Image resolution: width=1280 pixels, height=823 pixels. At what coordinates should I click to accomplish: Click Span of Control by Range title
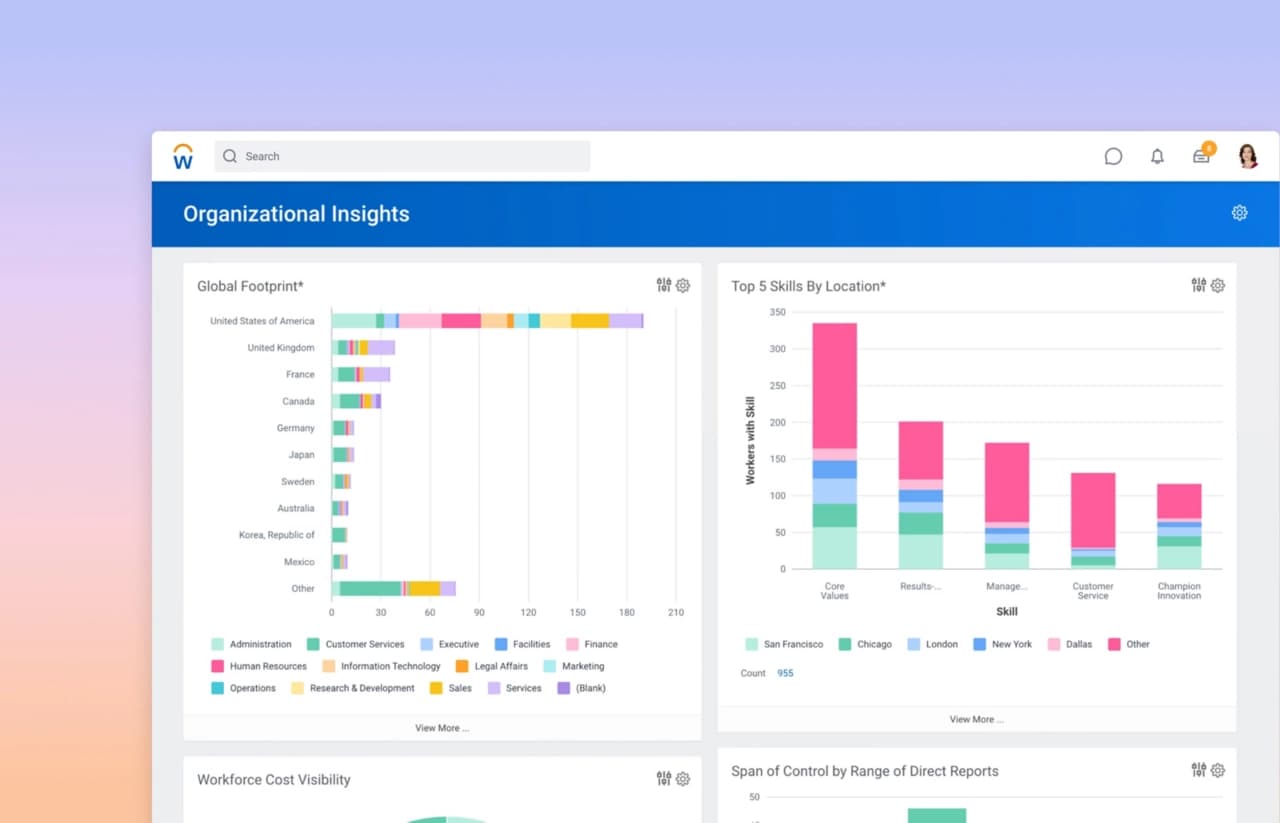tap(865, 771)
